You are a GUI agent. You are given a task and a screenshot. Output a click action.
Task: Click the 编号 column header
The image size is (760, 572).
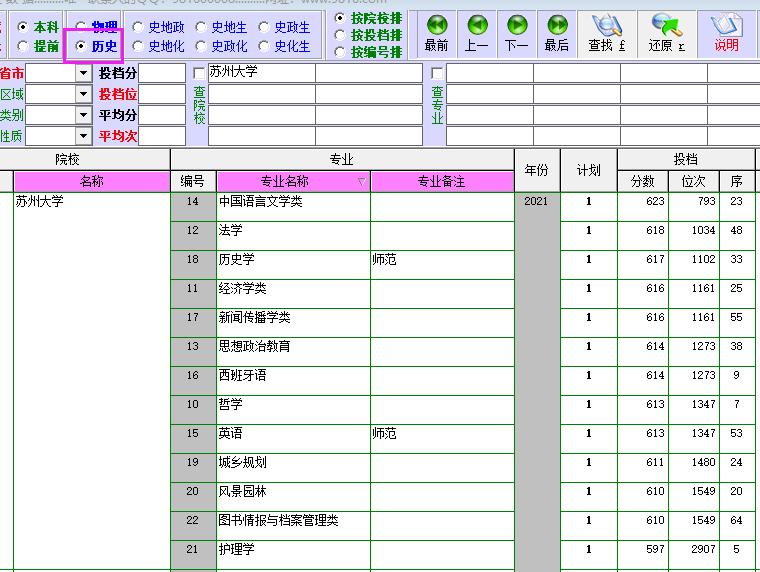[x=193, y=181]
